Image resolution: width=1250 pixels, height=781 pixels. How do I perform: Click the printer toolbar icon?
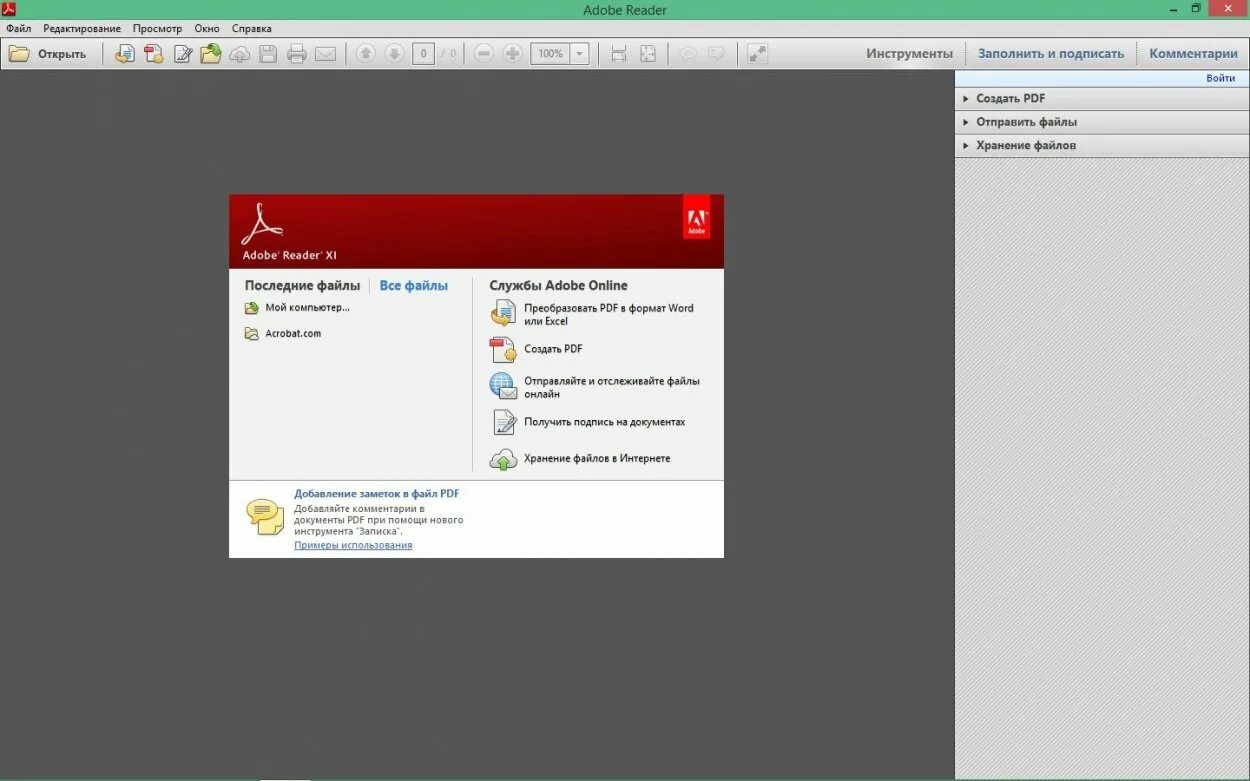point(297,54)
